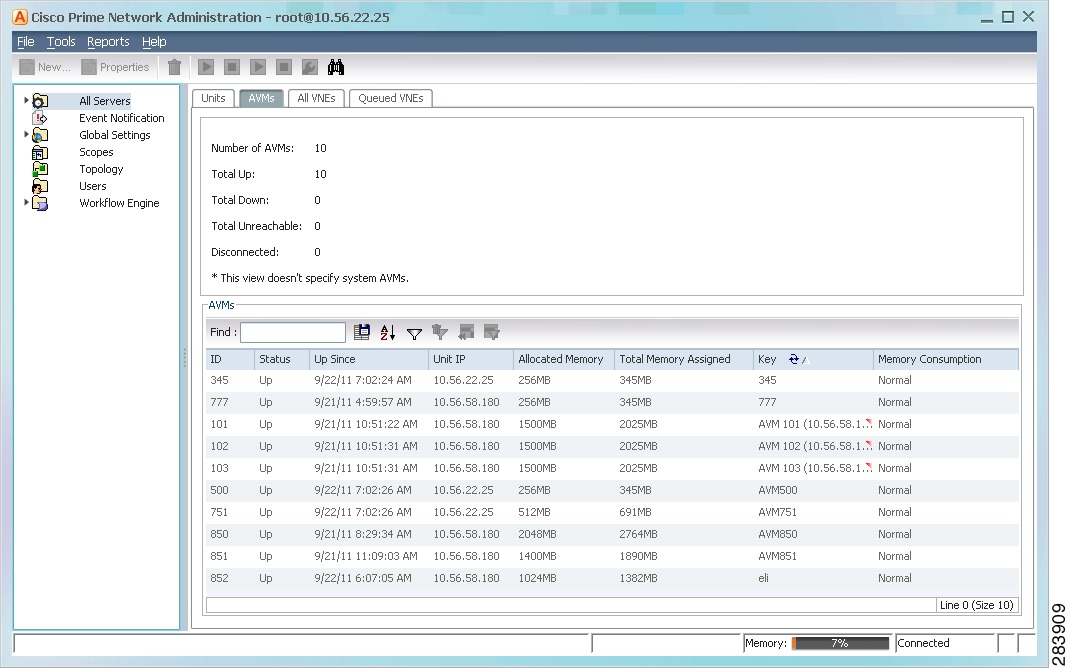Image resolution: width=1070 pixels, height=668 pixels.
Task: Click the Topology folder icon
Action: point(40,169)
